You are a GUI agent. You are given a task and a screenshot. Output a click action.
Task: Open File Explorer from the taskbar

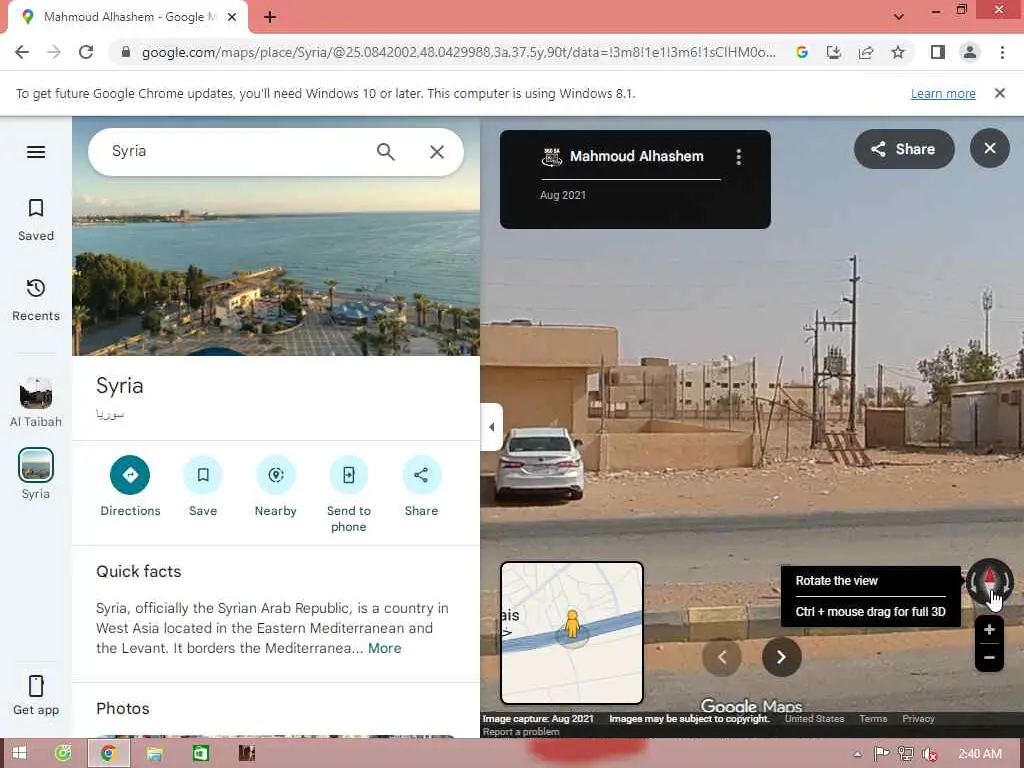(x=154, y=754)
